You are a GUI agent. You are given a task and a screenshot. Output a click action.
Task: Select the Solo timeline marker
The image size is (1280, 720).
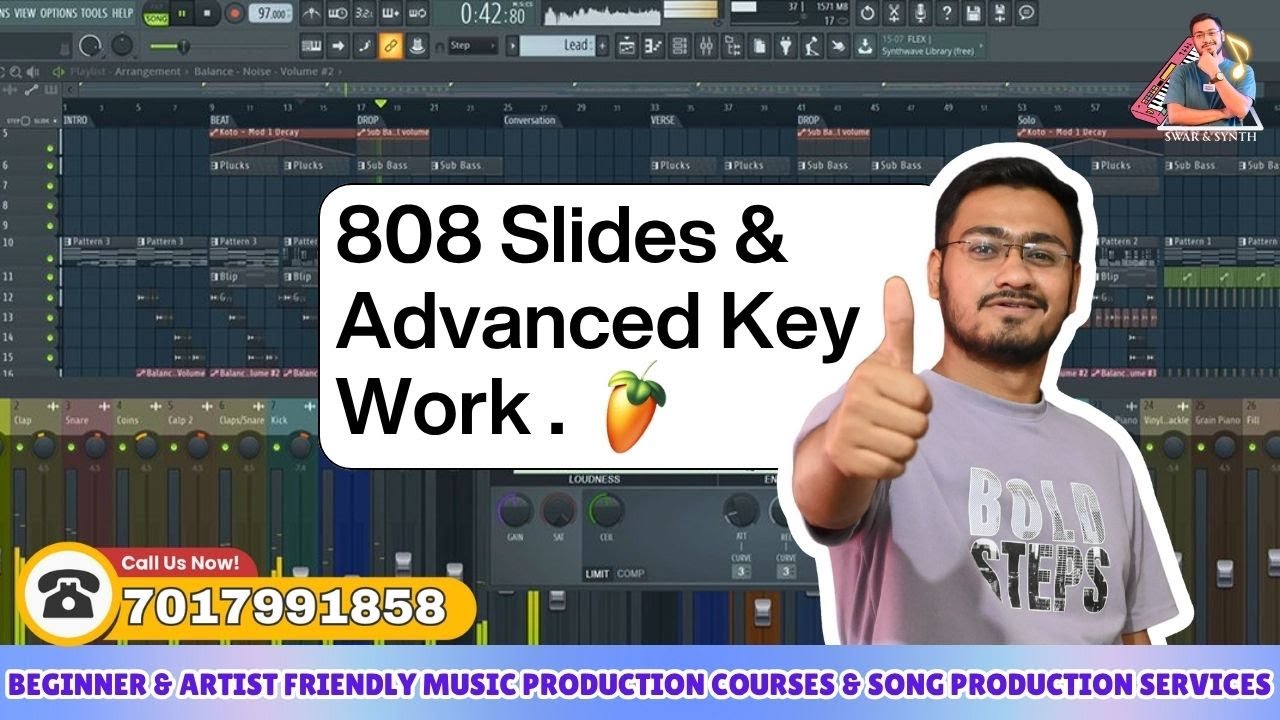[1027, 120]
